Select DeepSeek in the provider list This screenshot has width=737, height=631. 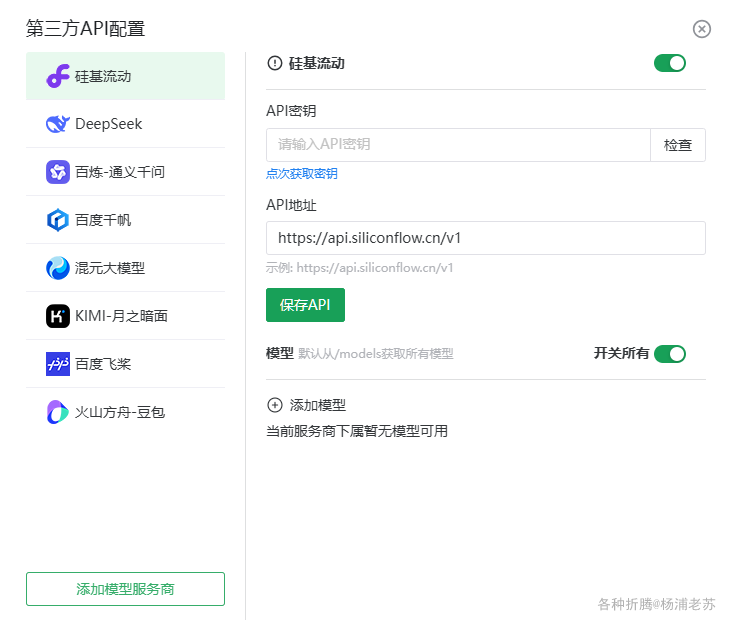[x=125, y=124]
